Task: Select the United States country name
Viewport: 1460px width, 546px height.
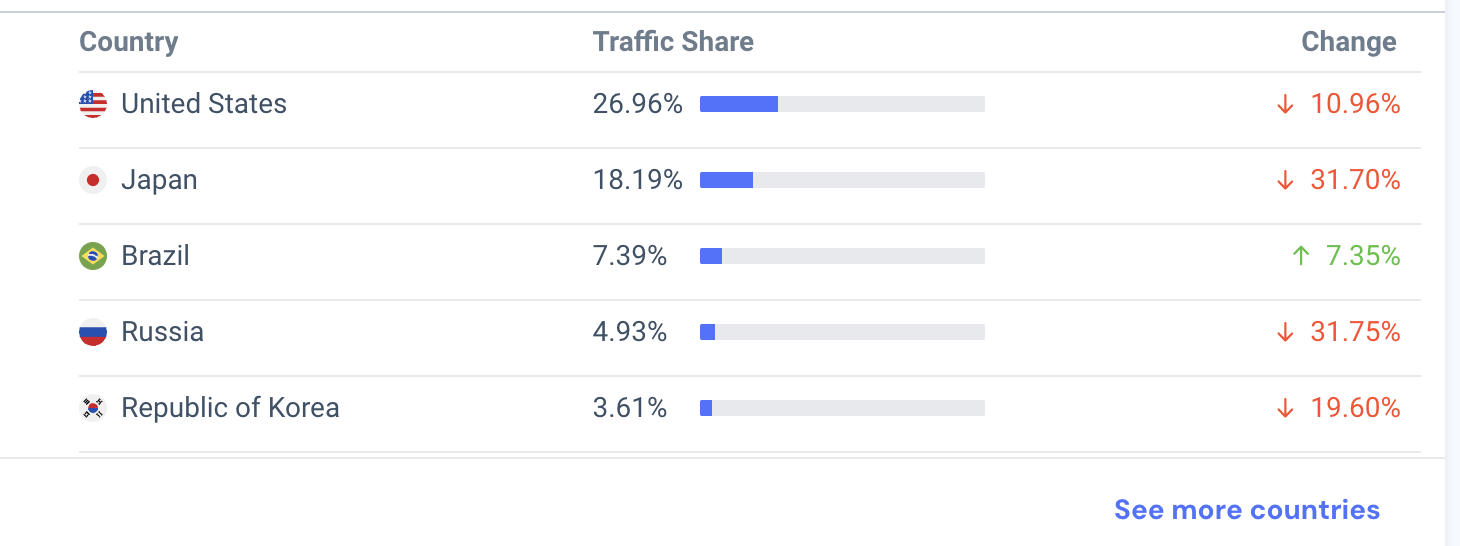Action: pyautogui.click(x=204, y=104)
